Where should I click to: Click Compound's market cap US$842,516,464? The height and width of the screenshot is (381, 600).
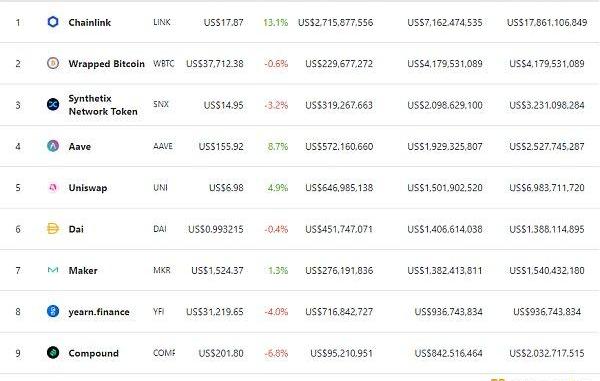pos(448,353)
